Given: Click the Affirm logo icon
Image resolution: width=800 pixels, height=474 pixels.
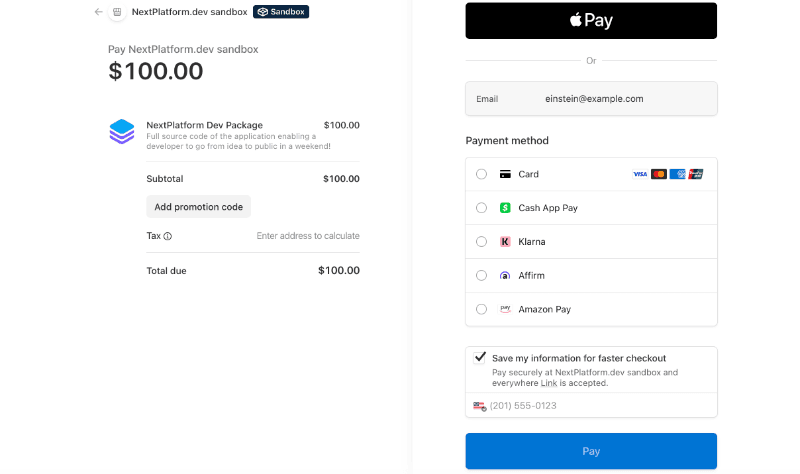Looking at the screenshot, I should (506, 275).
